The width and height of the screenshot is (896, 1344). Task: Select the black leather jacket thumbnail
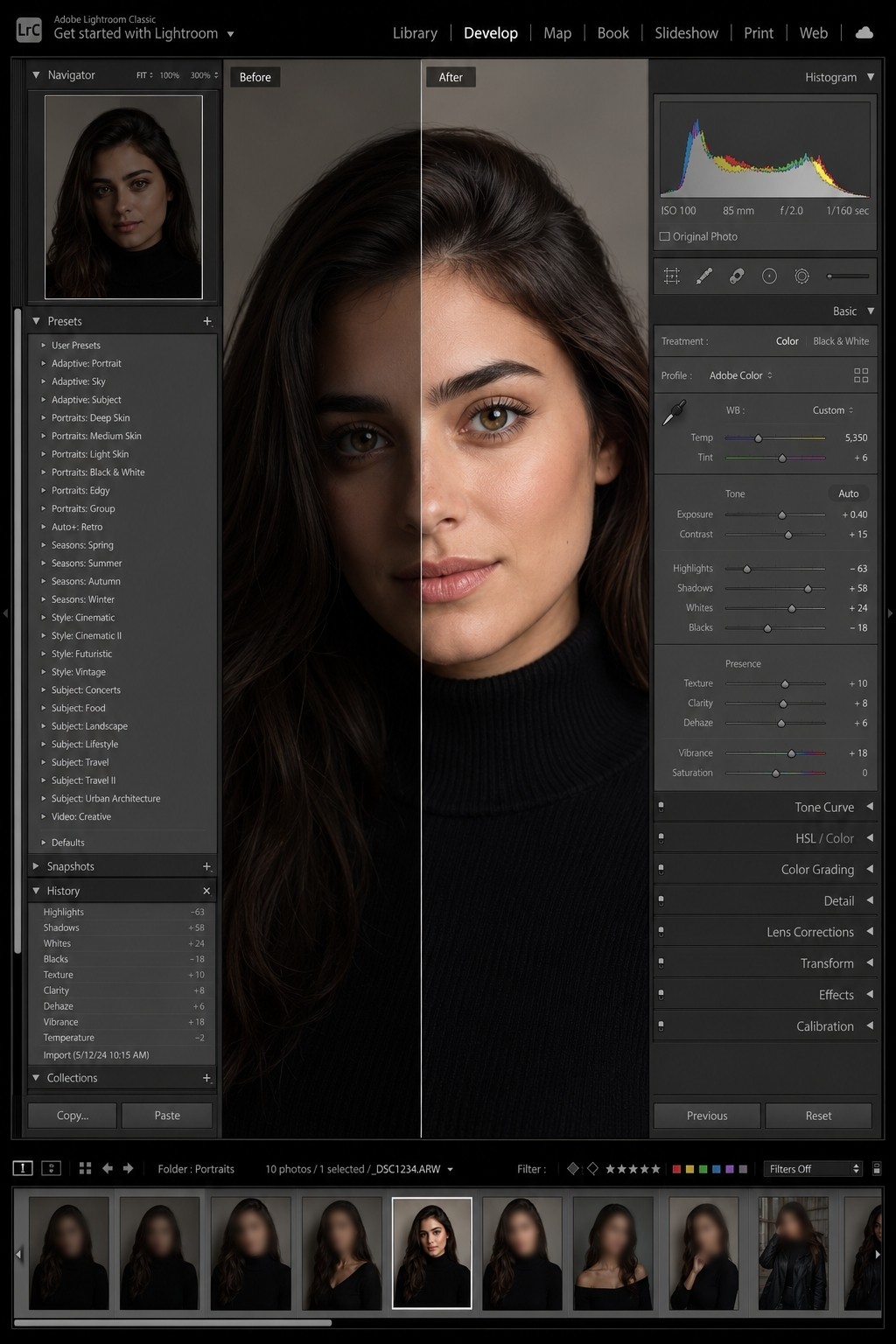793,1253
